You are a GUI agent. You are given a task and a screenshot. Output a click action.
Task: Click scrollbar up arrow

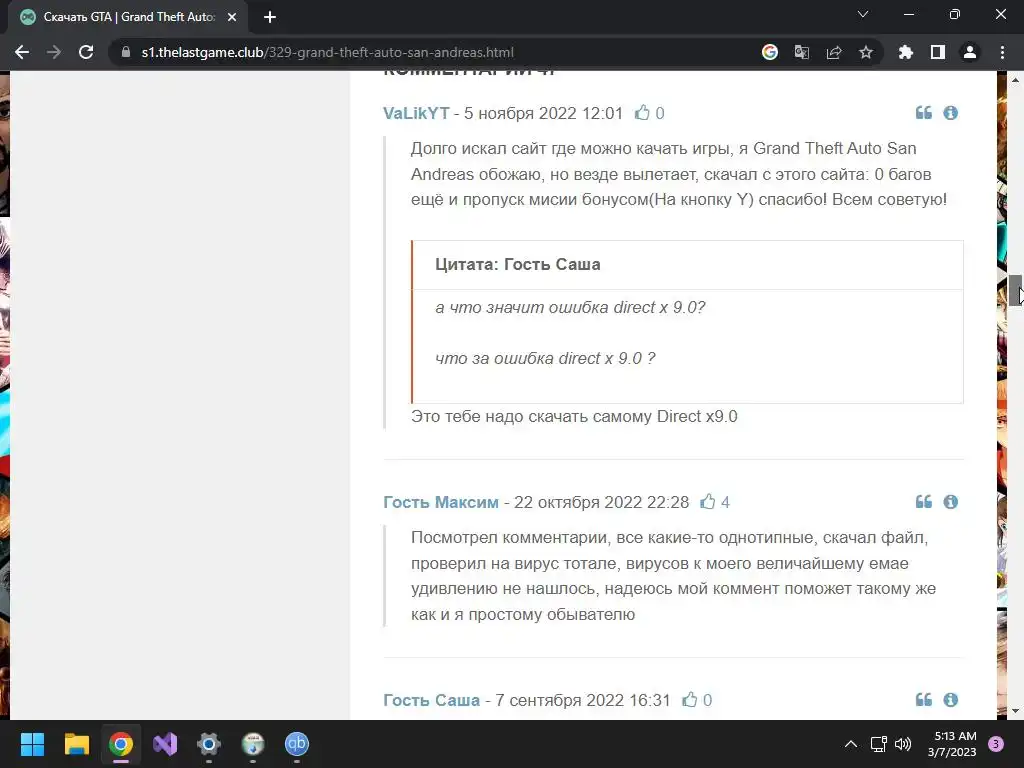1015,80
